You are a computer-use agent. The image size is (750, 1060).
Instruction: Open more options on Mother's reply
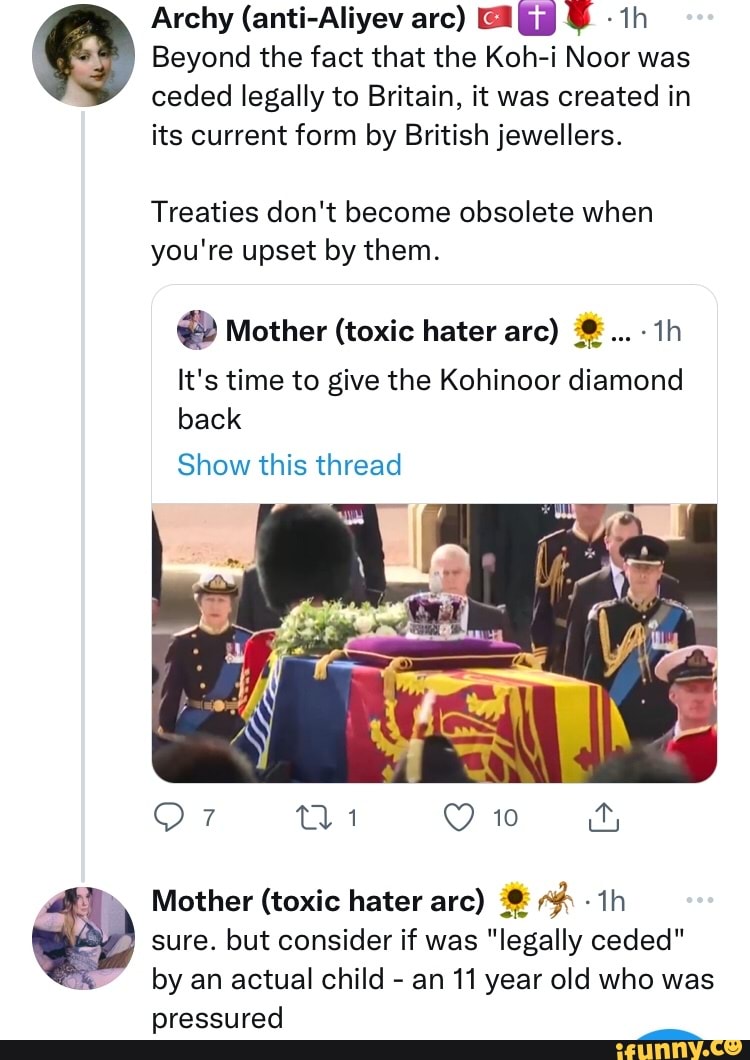click(703, 900)
